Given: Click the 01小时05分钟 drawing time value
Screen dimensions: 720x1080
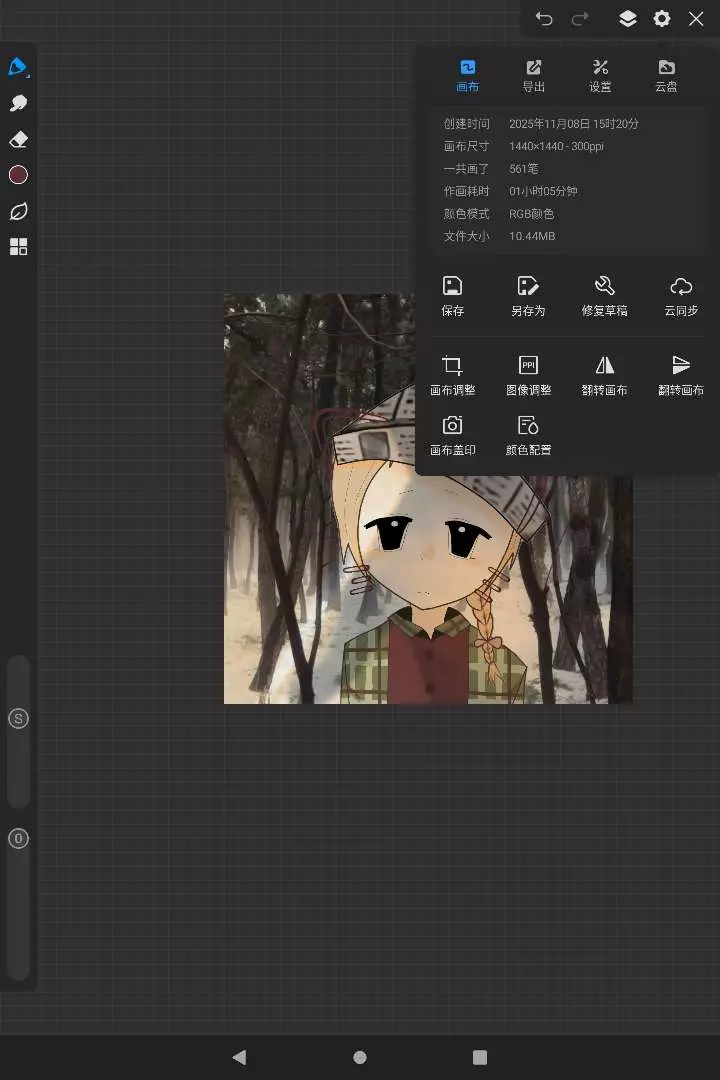Looking at the screenshot, I should click(x=543, y=191).
